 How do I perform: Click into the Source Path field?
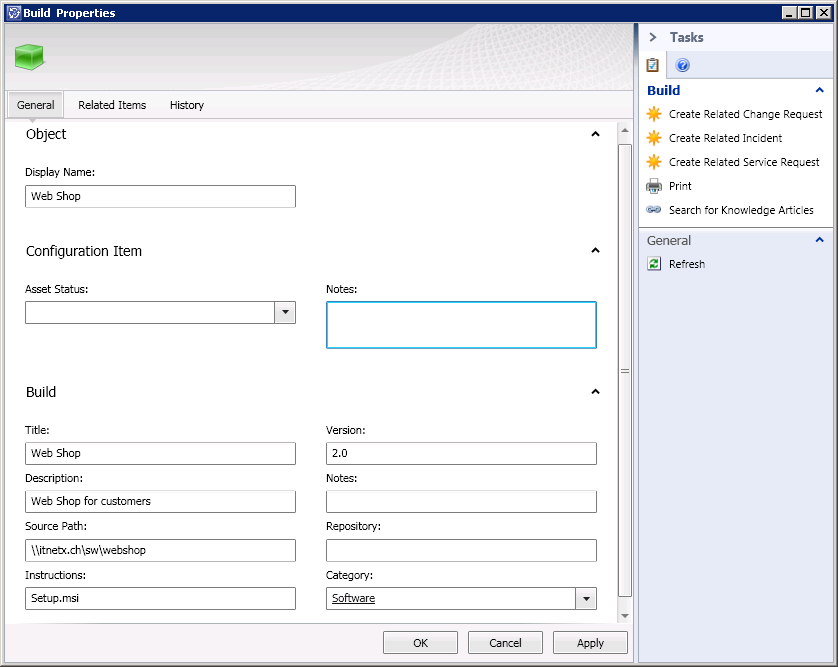[x=160, y=550]
